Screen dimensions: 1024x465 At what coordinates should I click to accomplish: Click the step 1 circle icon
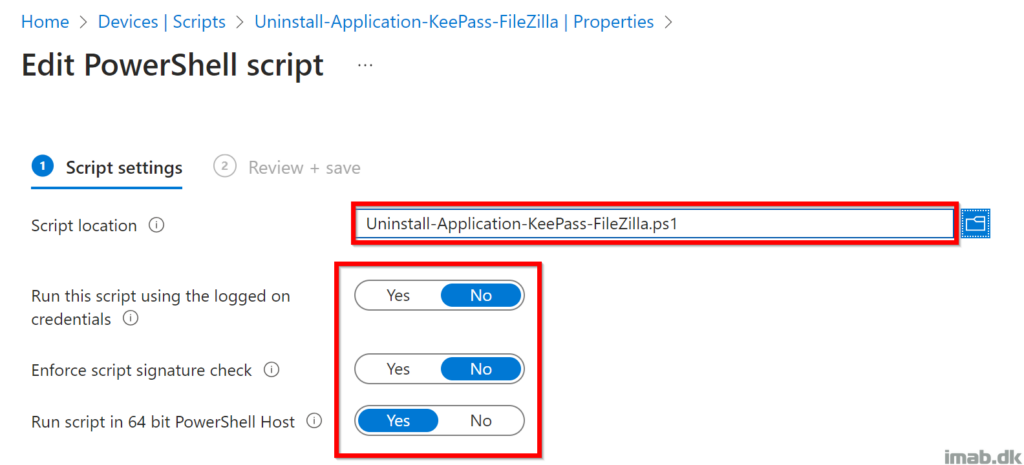tap(42, 167)
